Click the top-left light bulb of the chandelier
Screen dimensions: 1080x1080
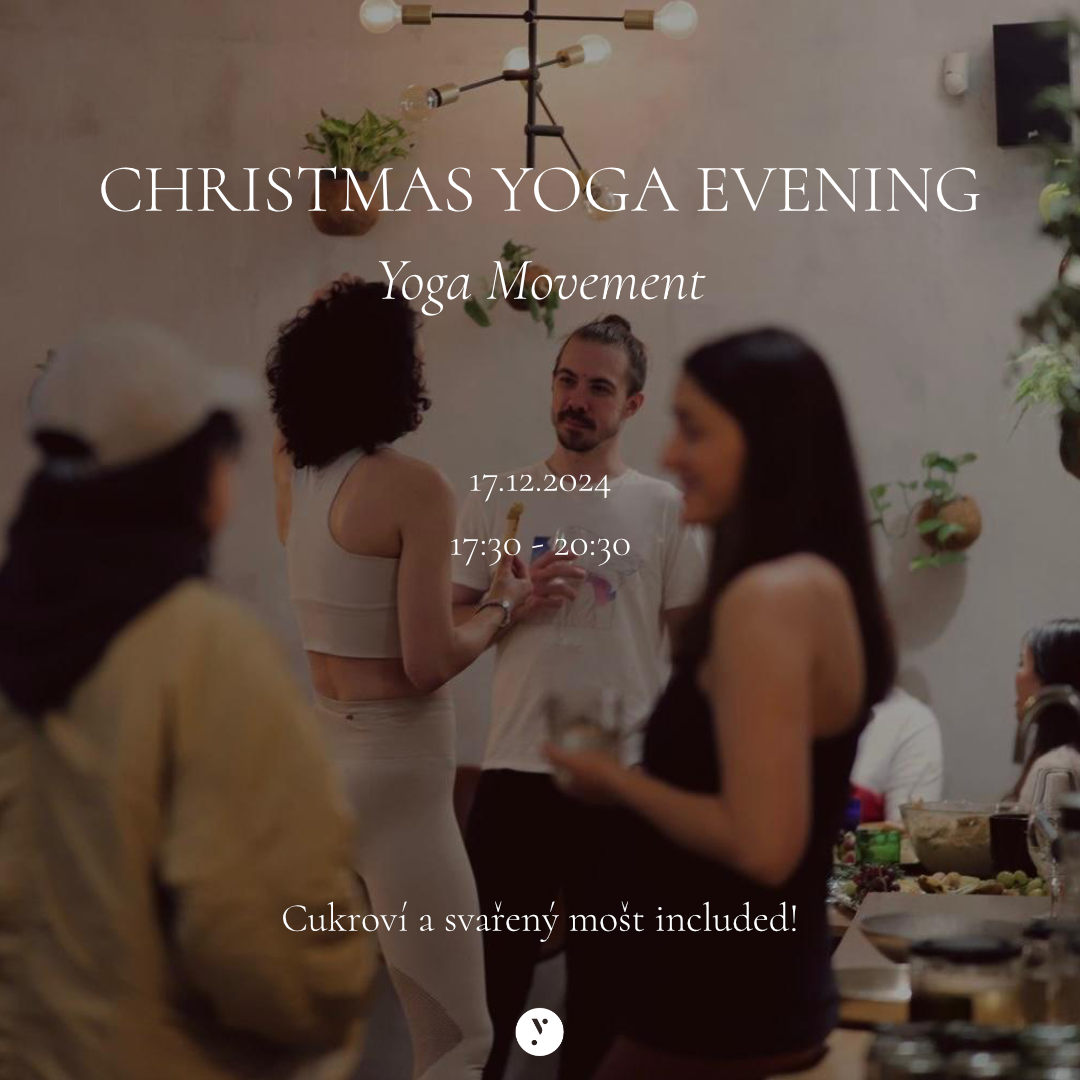pyautogui.click(x=380, y=14)
